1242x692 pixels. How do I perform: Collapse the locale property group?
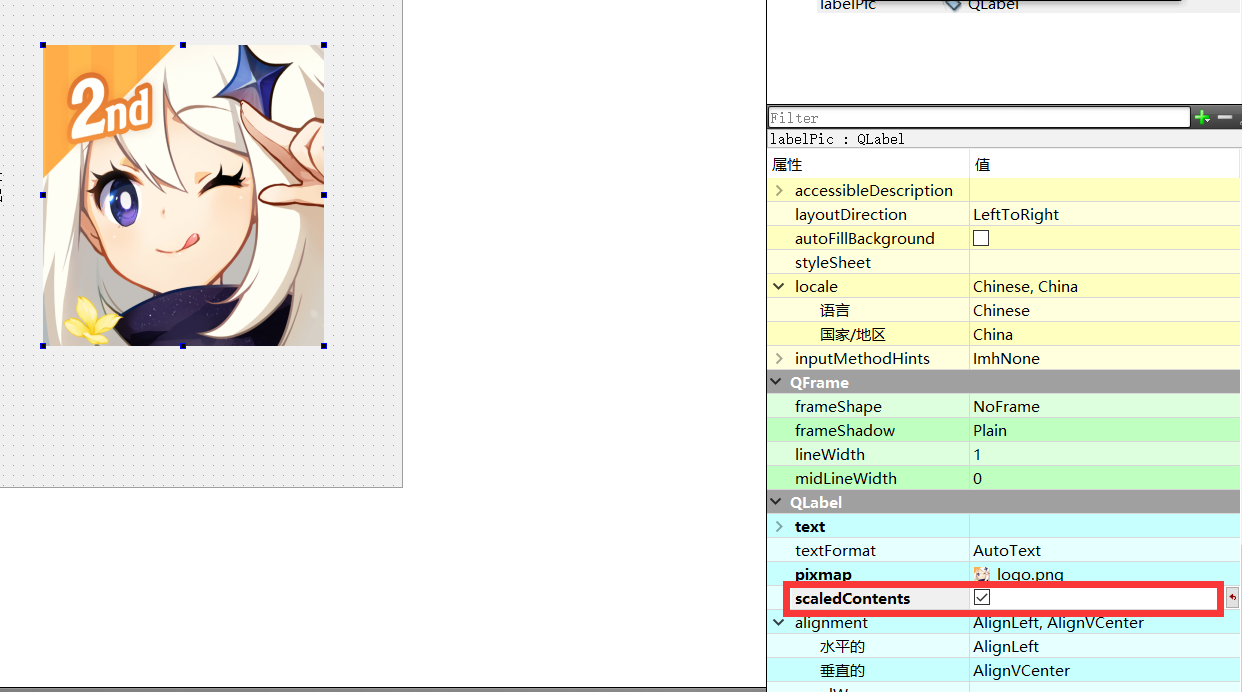tap(779, 286)
